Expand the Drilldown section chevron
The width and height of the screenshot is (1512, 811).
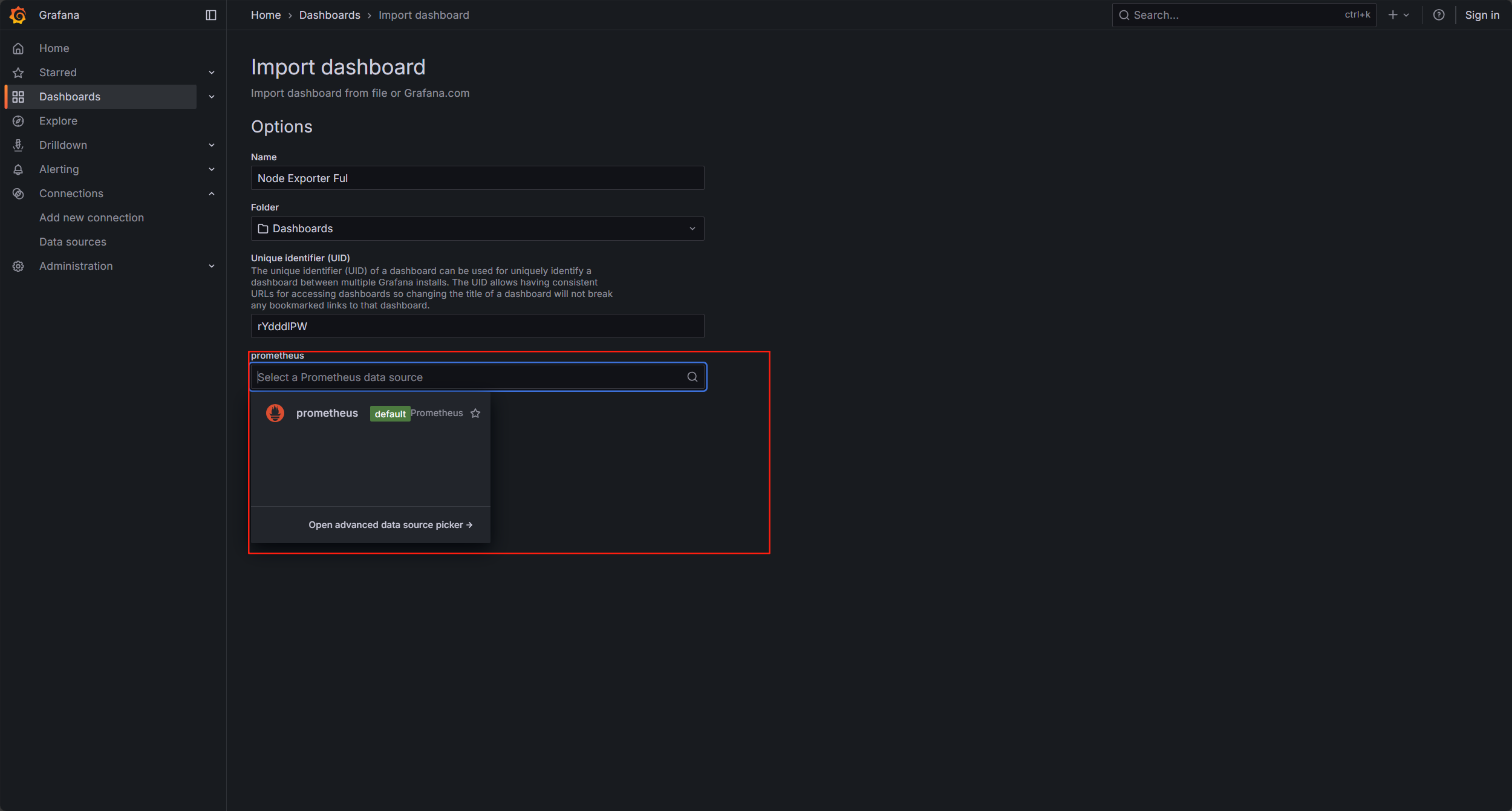click(212, 145)
